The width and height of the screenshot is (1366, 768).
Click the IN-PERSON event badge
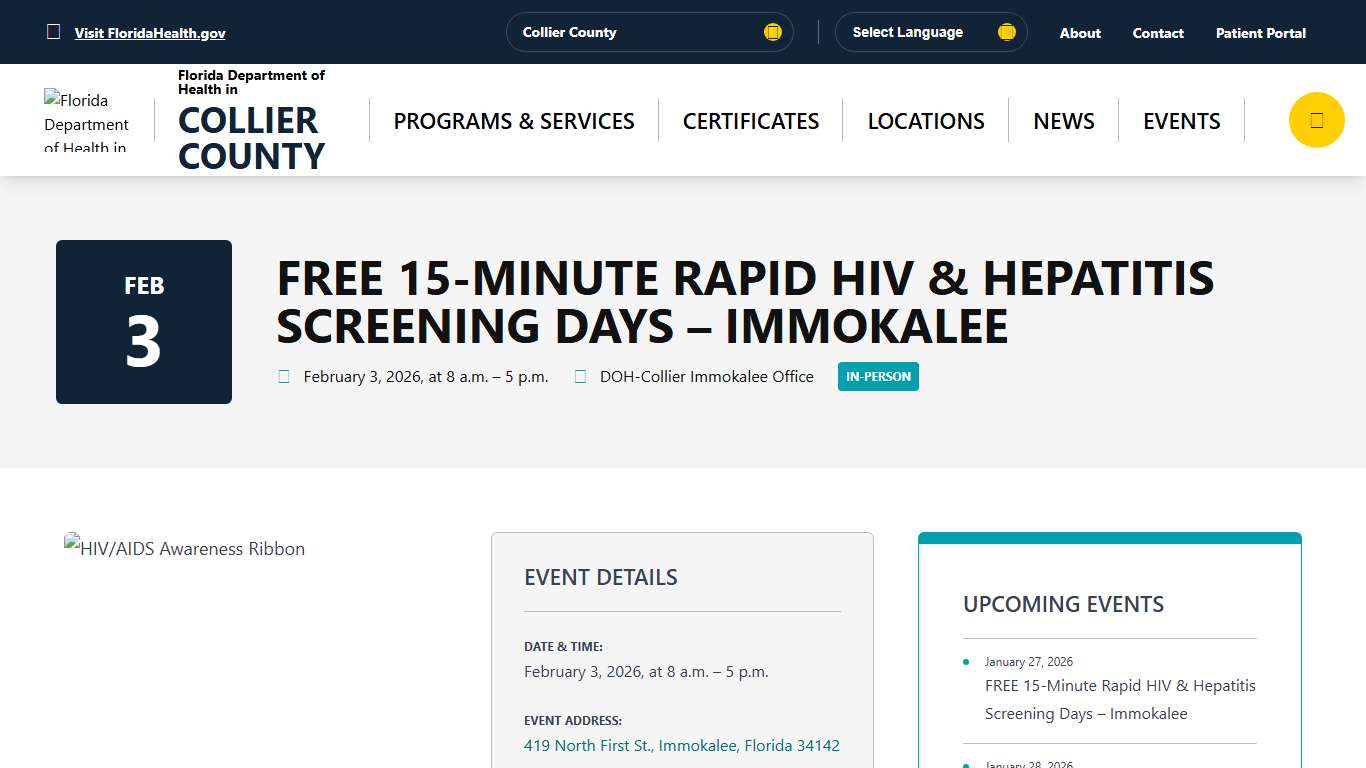coord(878,376)
